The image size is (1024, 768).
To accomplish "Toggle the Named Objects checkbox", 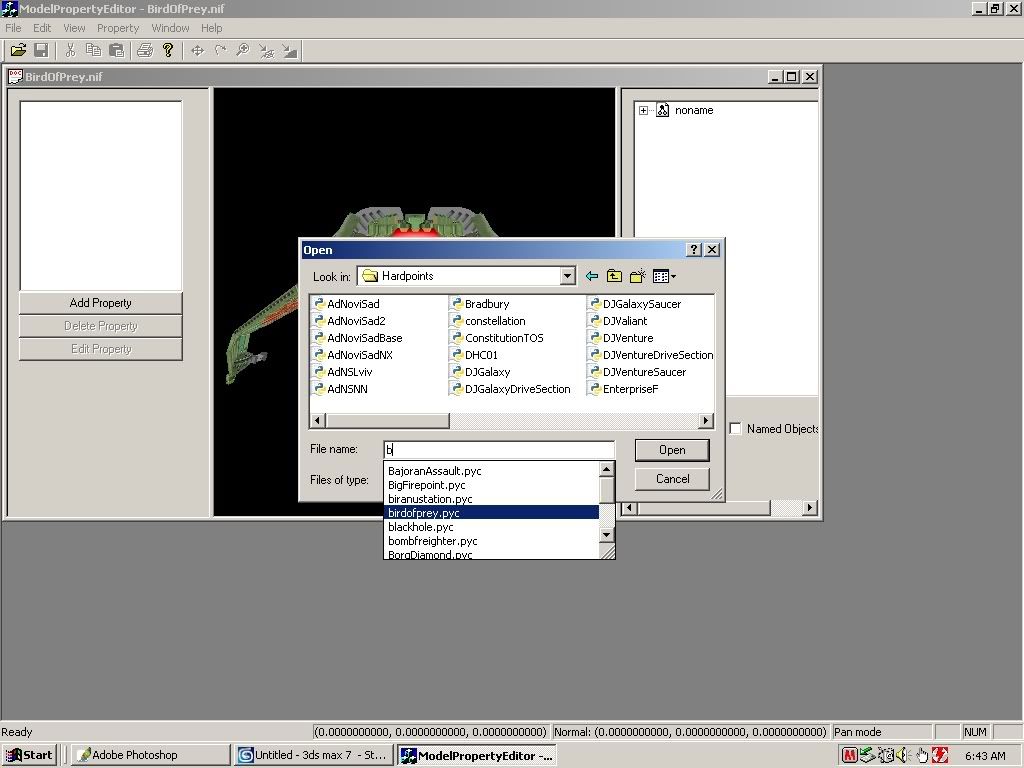I will pos(735,428).
